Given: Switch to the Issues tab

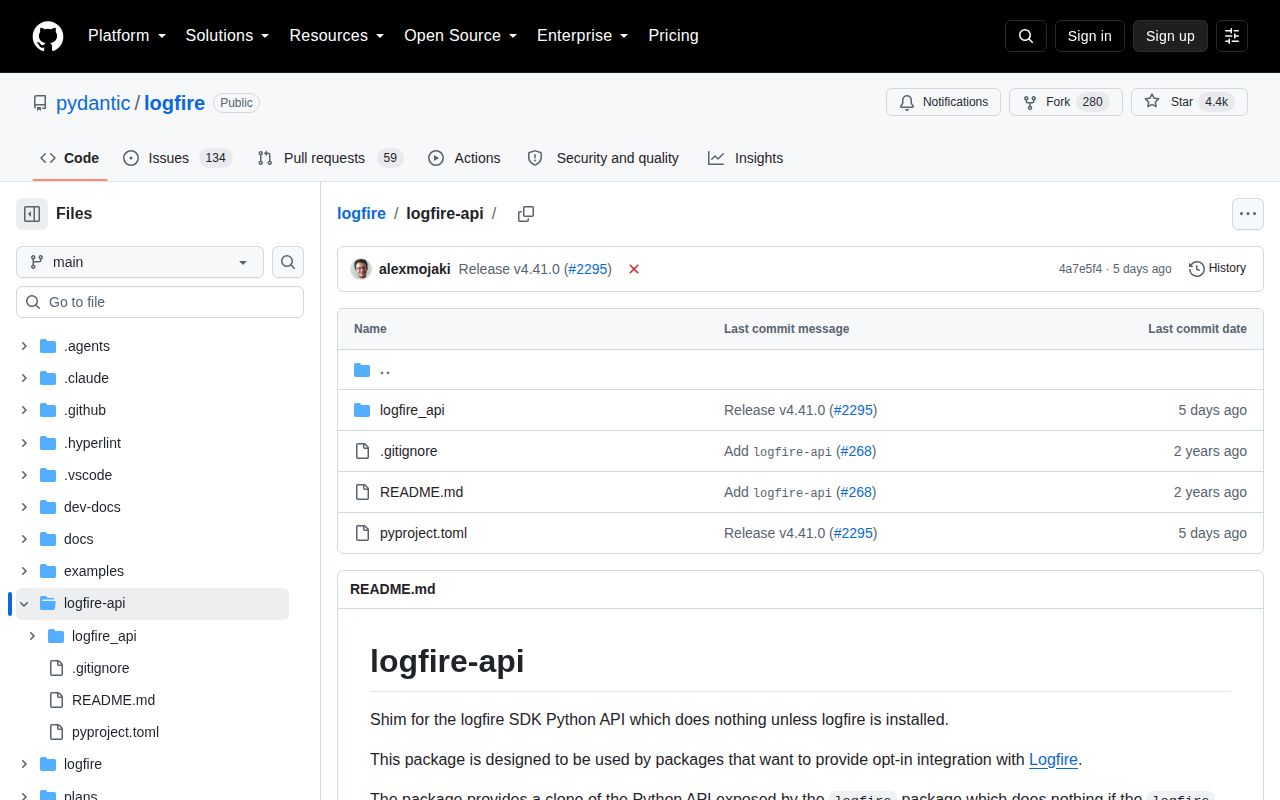Looking at the screenshot, I should tap(177, 158).
